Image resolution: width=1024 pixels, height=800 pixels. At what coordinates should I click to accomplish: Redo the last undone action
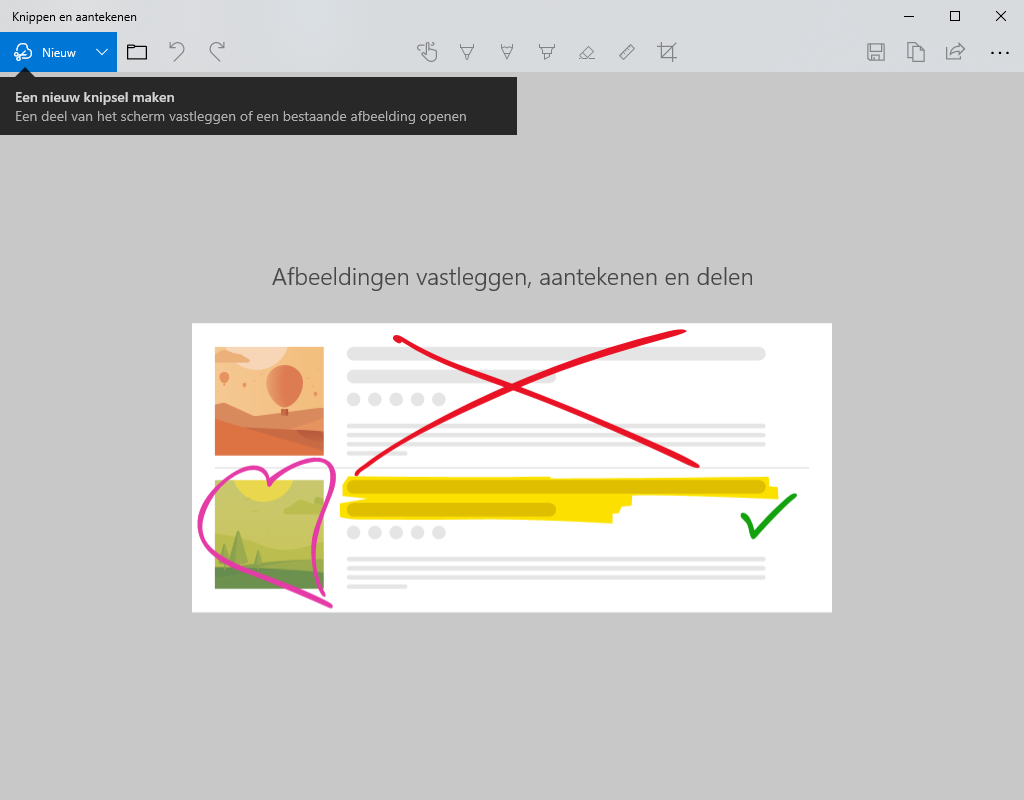(x=217, y=52)
